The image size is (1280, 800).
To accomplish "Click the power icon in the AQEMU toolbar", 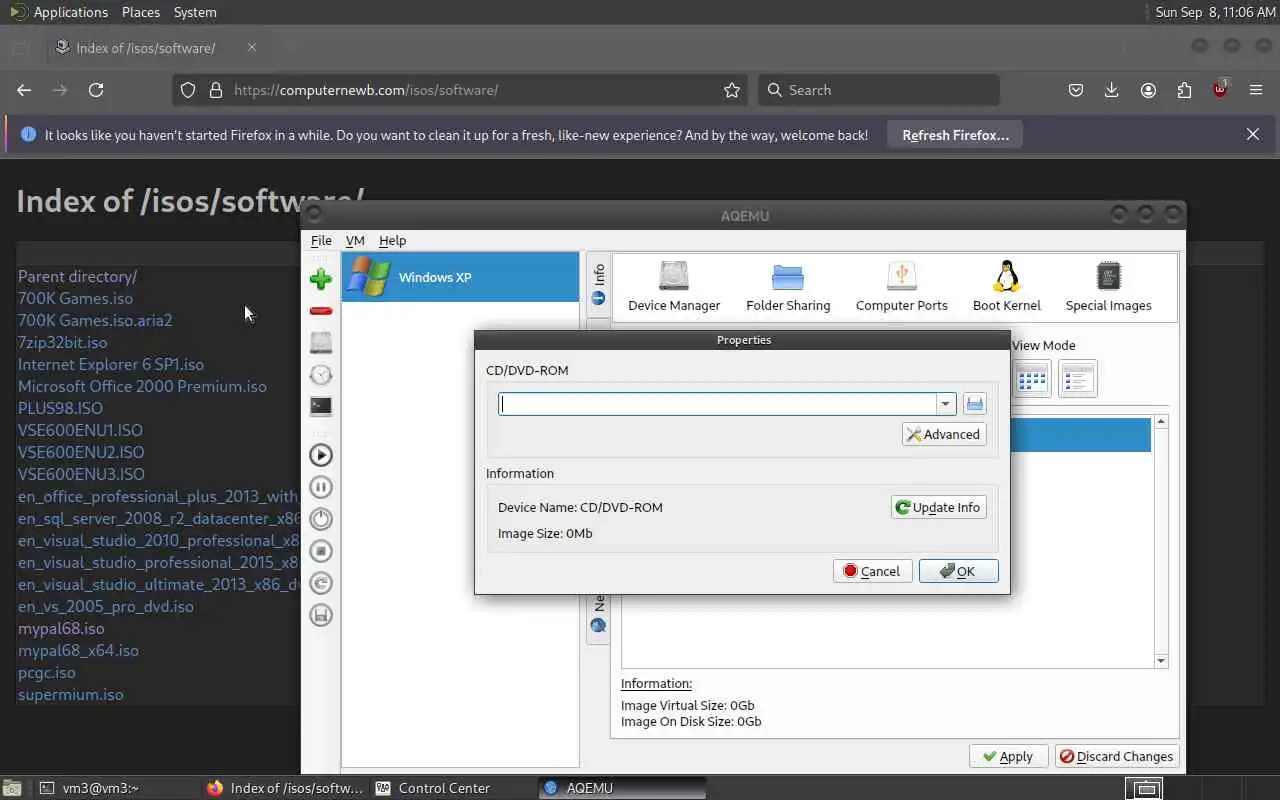I will click(321, 519).
